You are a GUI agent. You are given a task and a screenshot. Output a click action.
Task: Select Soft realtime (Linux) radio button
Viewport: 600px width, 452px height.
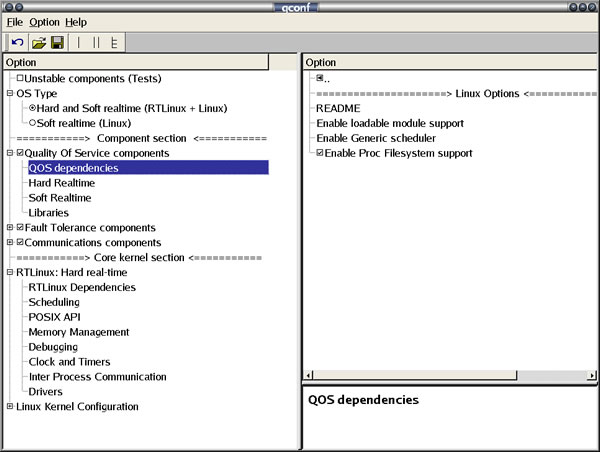(x=32, y=123)
